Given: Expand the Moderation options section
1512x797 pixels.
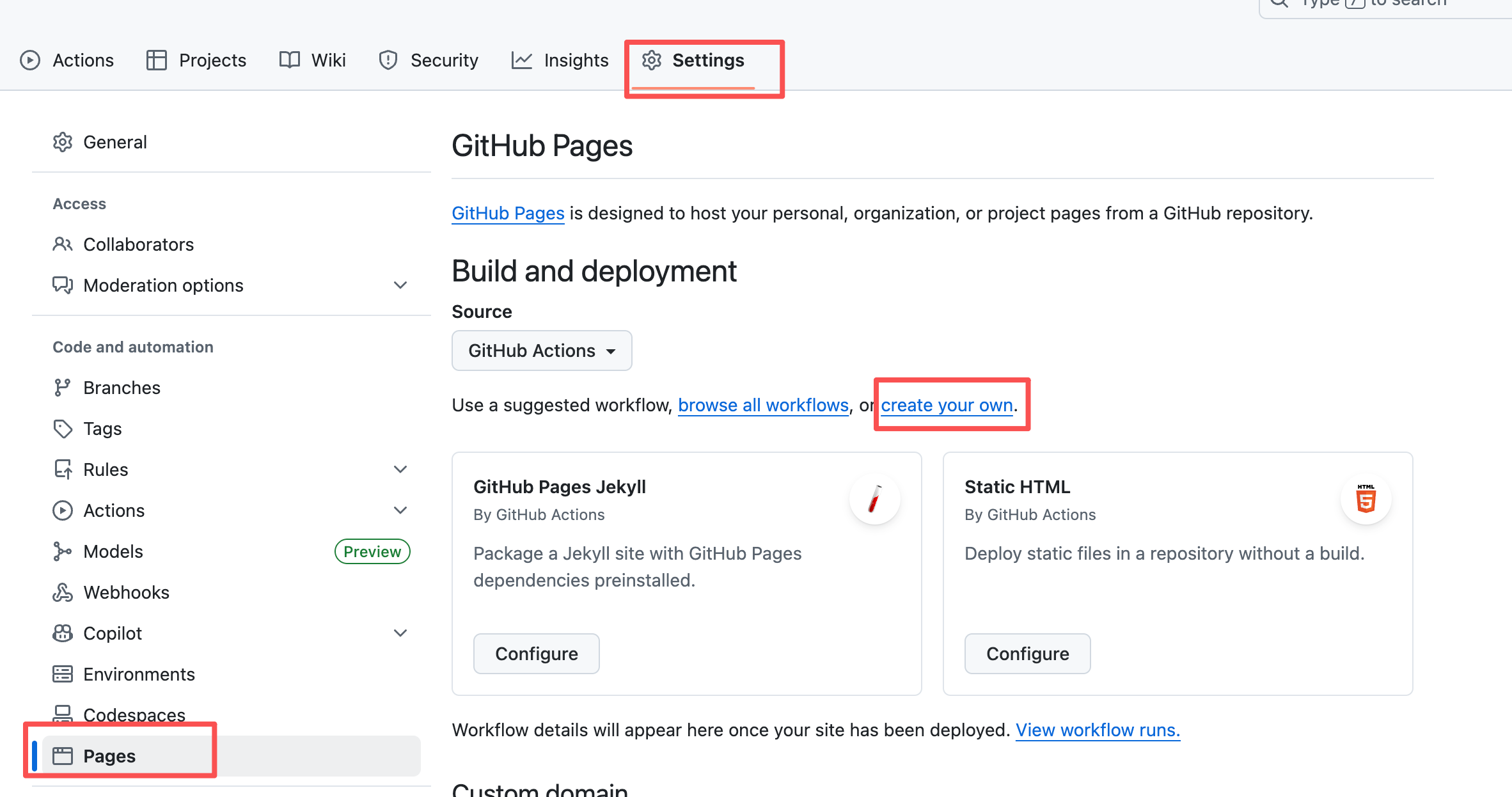Looking at the screenshot, I should [400, 285].
